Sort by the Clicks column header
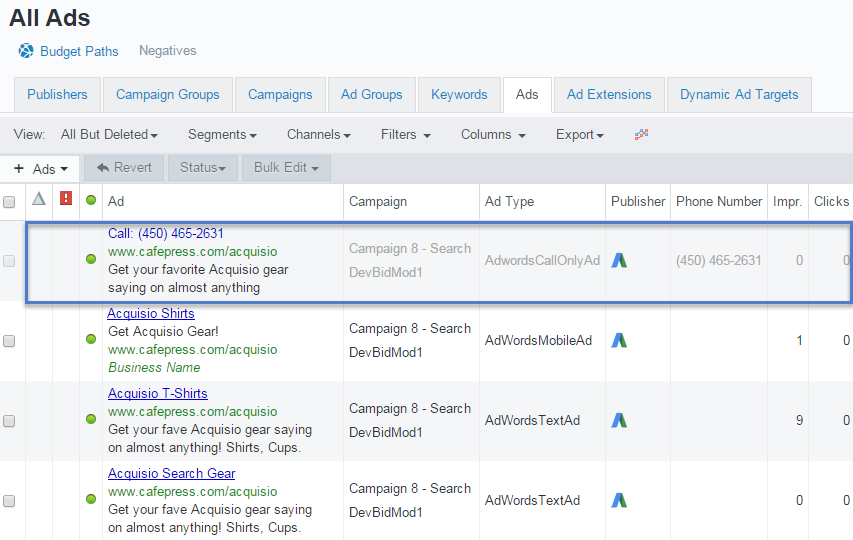Viewport: 853px width, 540px height. click(x=831, y=202)
